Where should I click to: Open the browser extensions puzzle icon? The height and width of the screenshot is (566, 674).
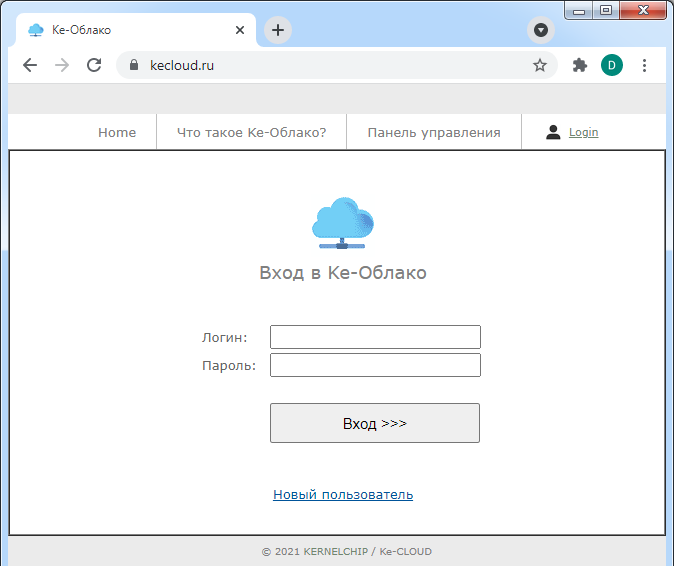pos(579,65)
